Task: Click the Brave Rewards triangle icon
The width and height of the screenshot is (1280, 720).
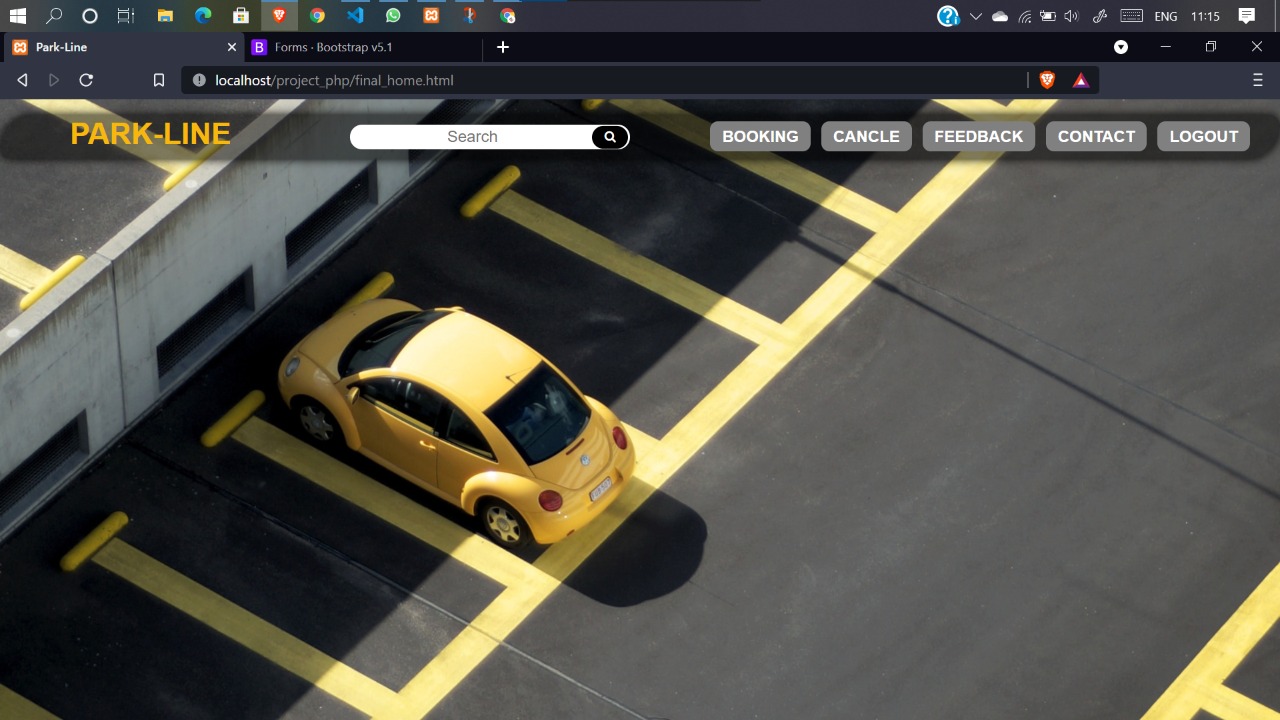Action: (x=1081, y=80)
